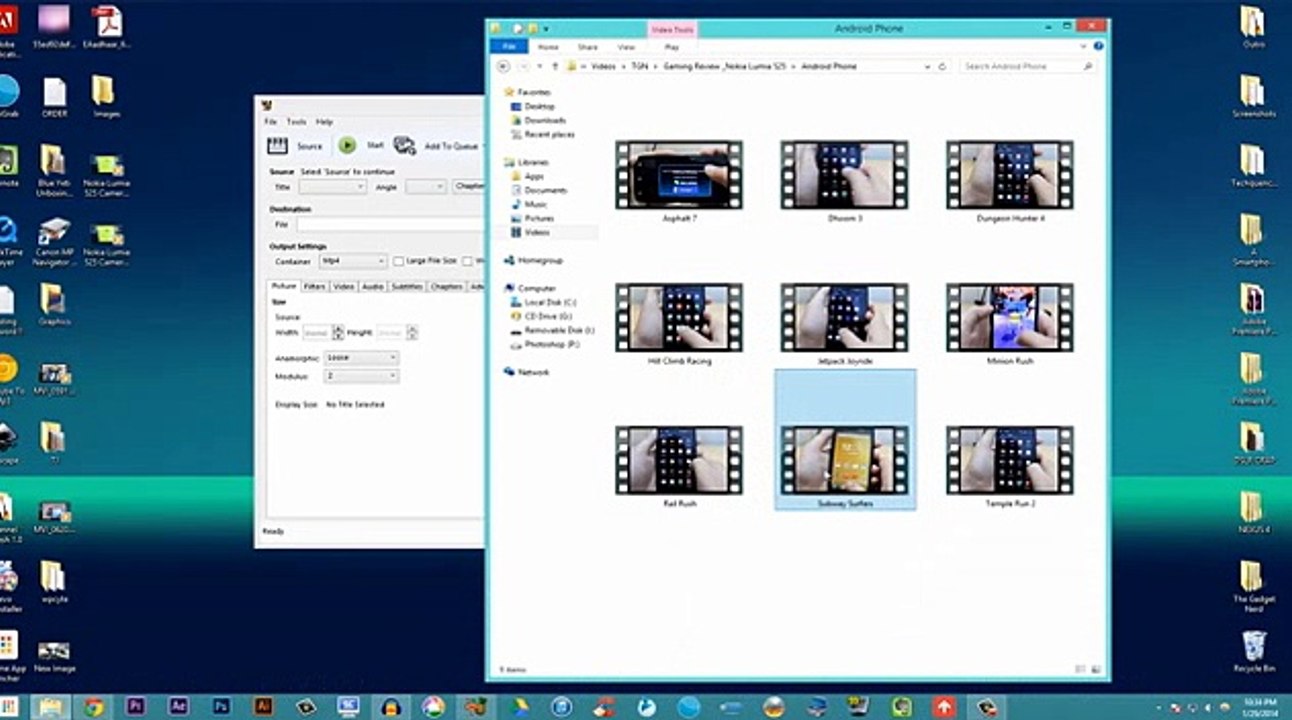The height and width of the screenshot is (720, 1292).
Task: Click the Graphics folder on desktop
Action: click(54, 304)
